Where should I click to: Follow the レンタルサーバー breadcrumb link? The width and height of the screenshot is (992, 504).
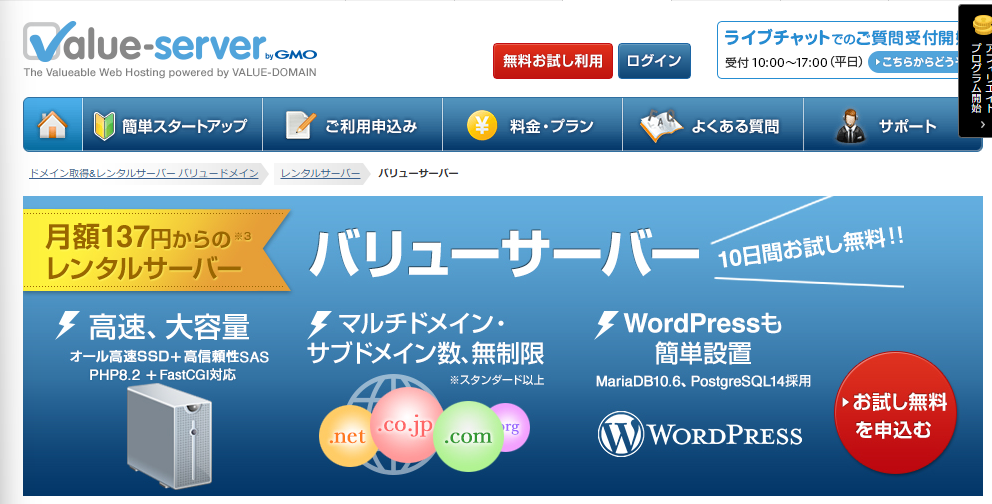tap(320, 173)
